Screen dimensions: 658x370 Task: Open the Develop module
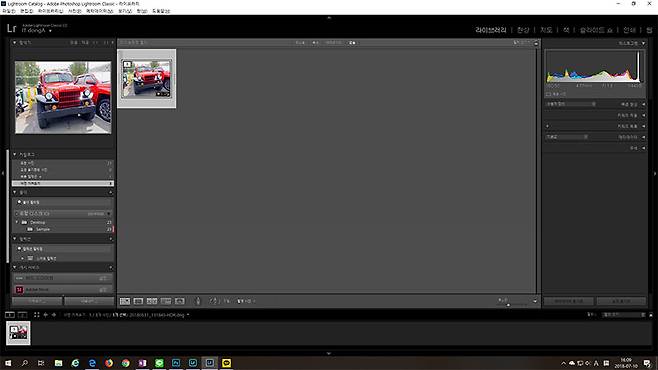point(523,30)
